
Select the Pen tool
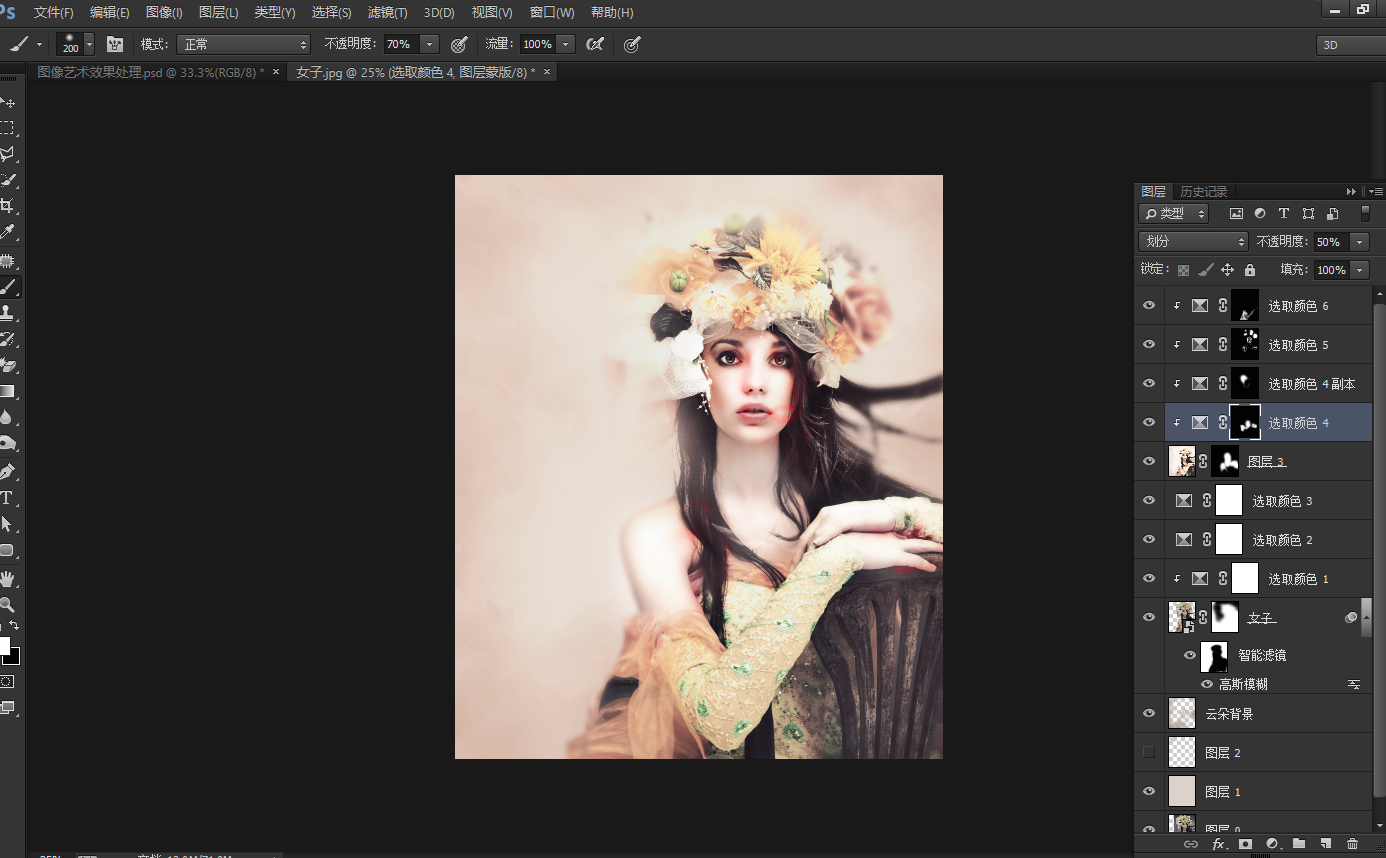pyautogui.click(x=8, y=471)
